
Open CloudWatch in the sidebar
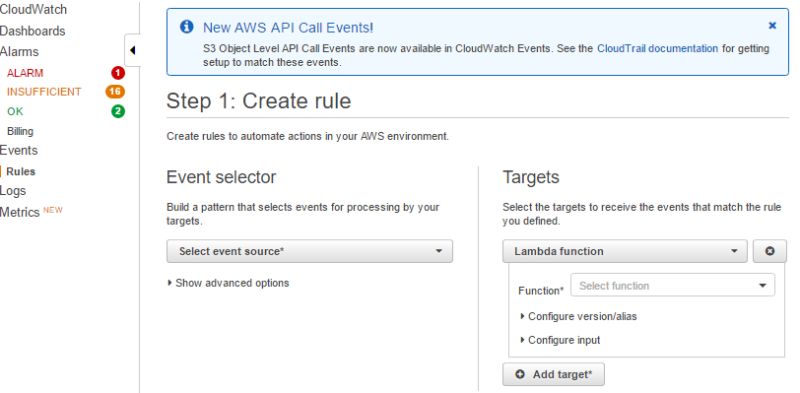[33, 10]
